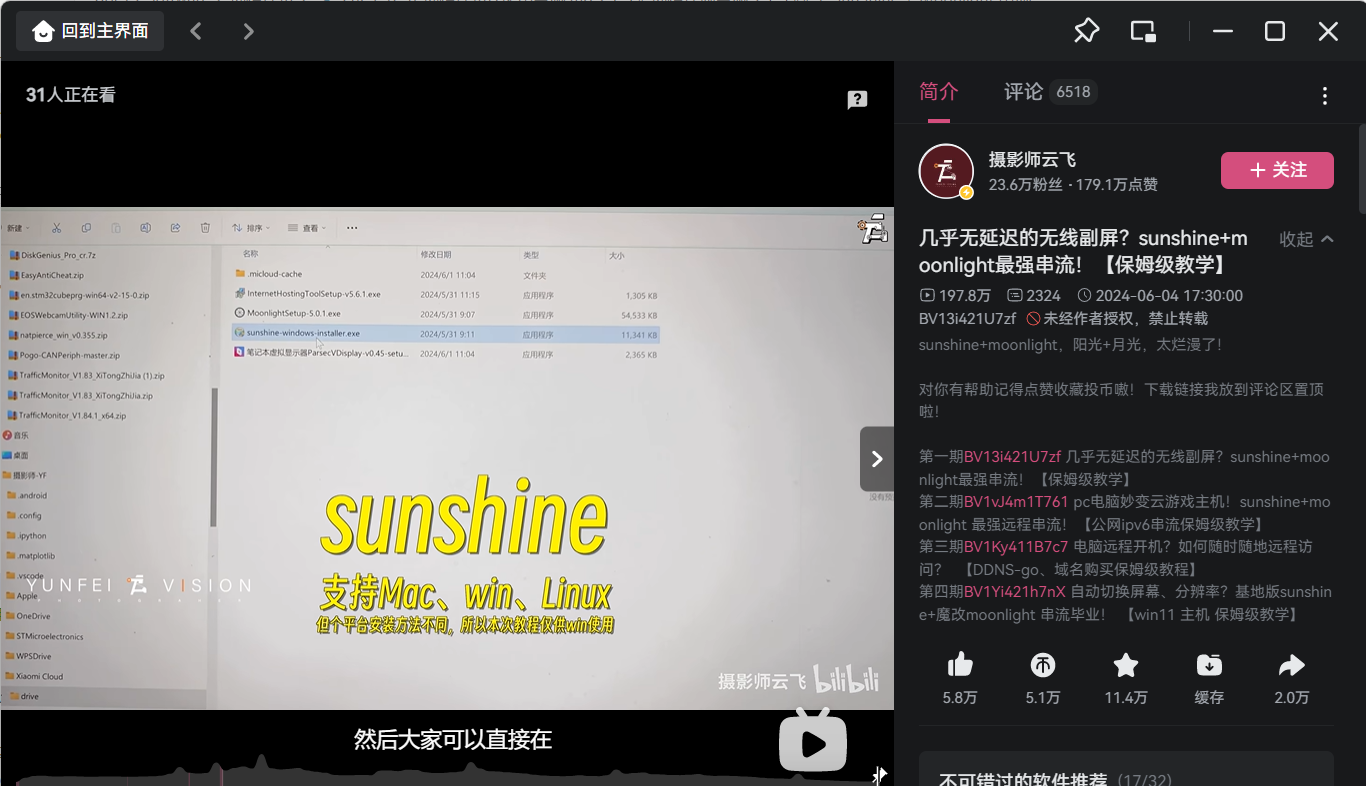Collapse the video description with 收起
The height and width of the screenshot is (786, 1366).
[1306, 239]
